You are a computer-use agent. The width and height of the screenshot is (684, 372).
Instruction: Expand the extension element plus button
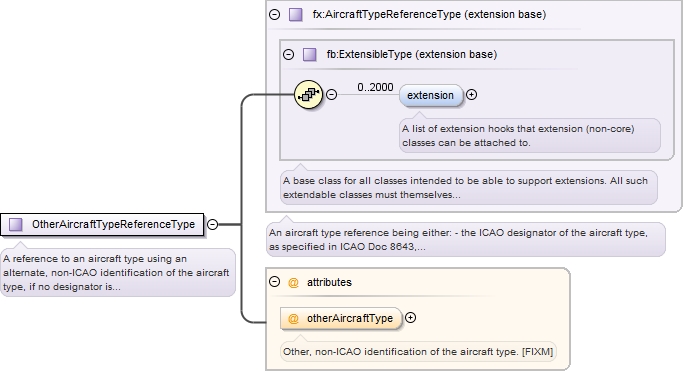click(472, 94)
